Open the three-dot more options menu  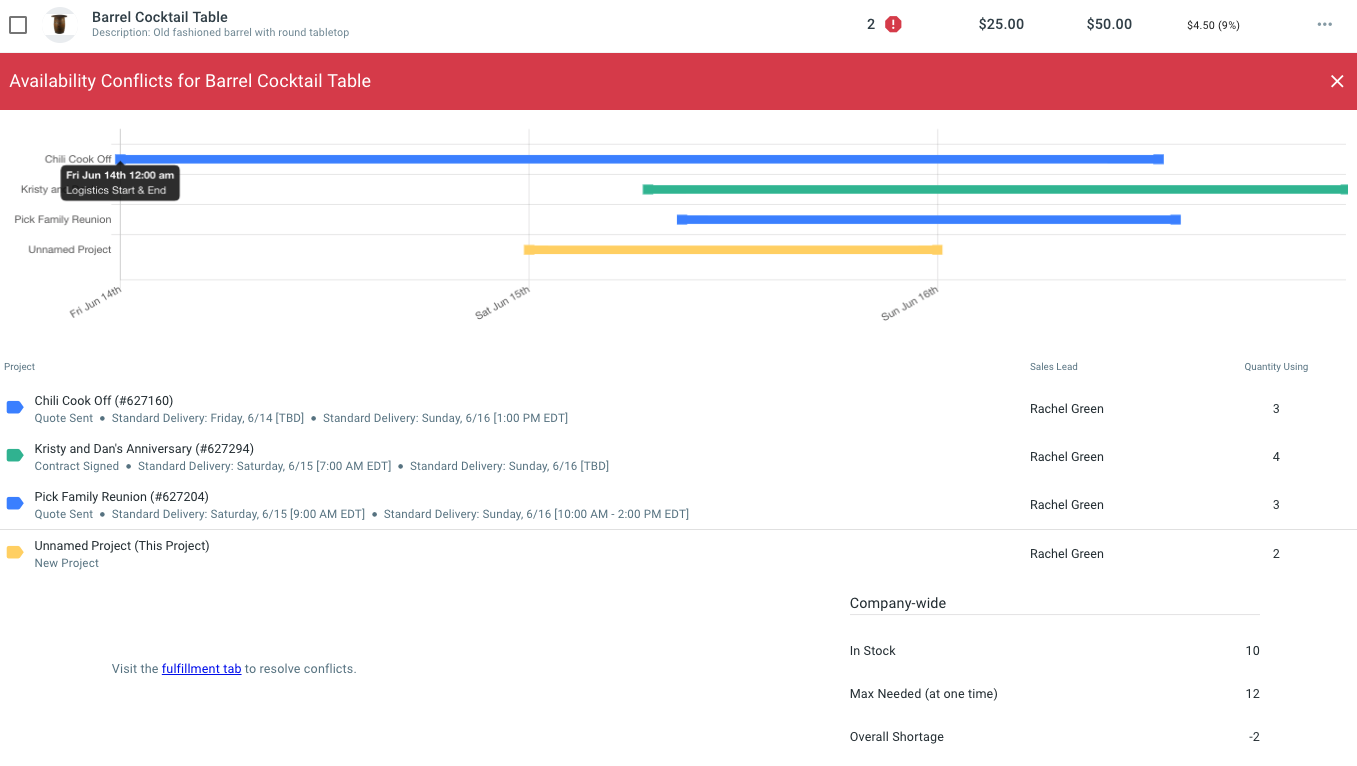(x=1325, y=25)
